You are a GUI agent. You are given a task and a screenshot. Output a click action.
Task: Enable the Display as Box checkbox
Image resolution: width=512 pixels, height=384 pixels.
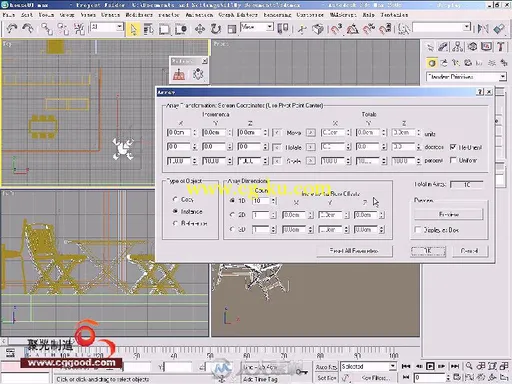point(418,230)
